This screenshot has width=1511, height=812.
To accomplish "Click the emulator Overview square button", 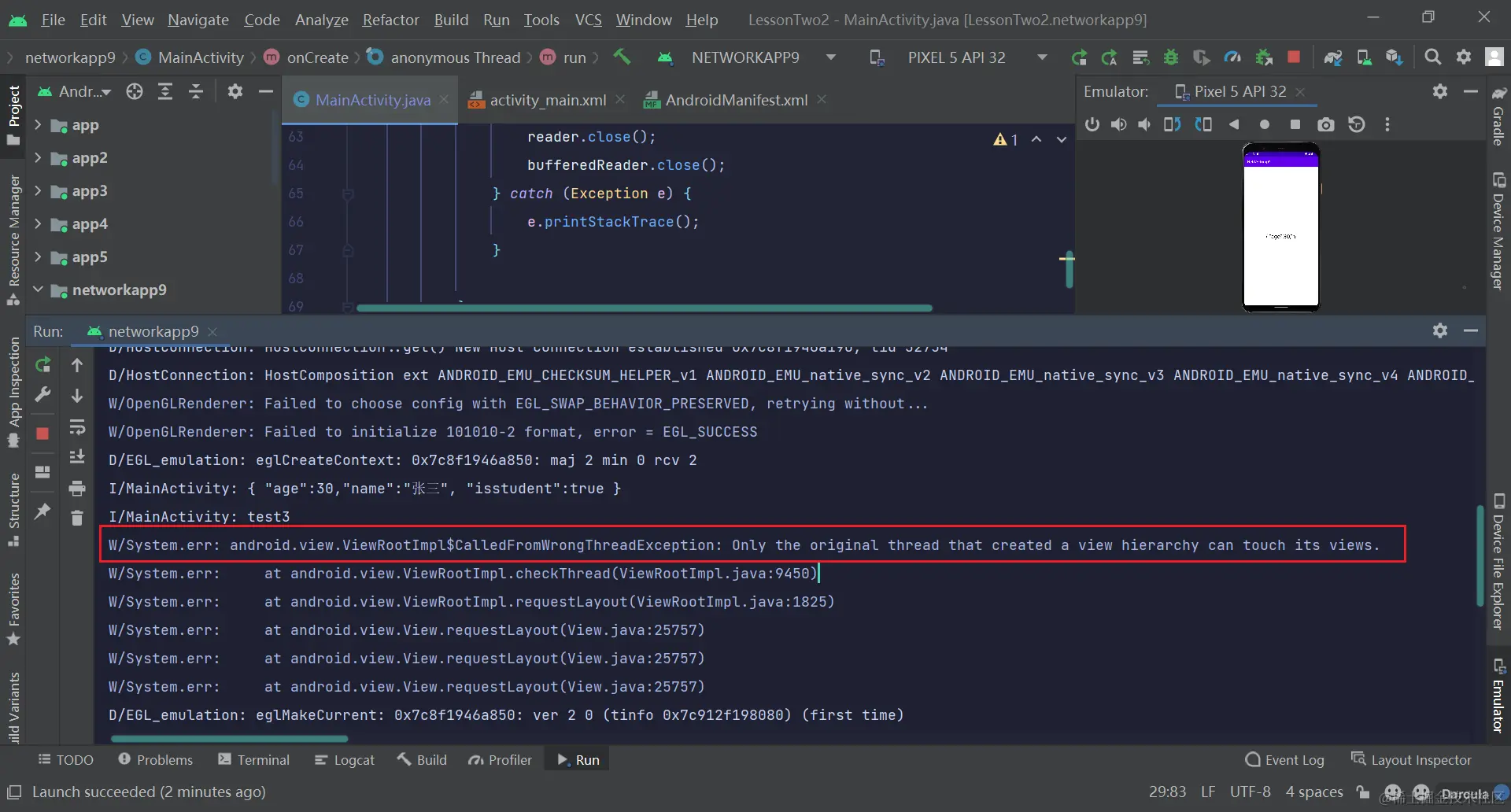I will pyautogui.click(x=1295, y=124).
